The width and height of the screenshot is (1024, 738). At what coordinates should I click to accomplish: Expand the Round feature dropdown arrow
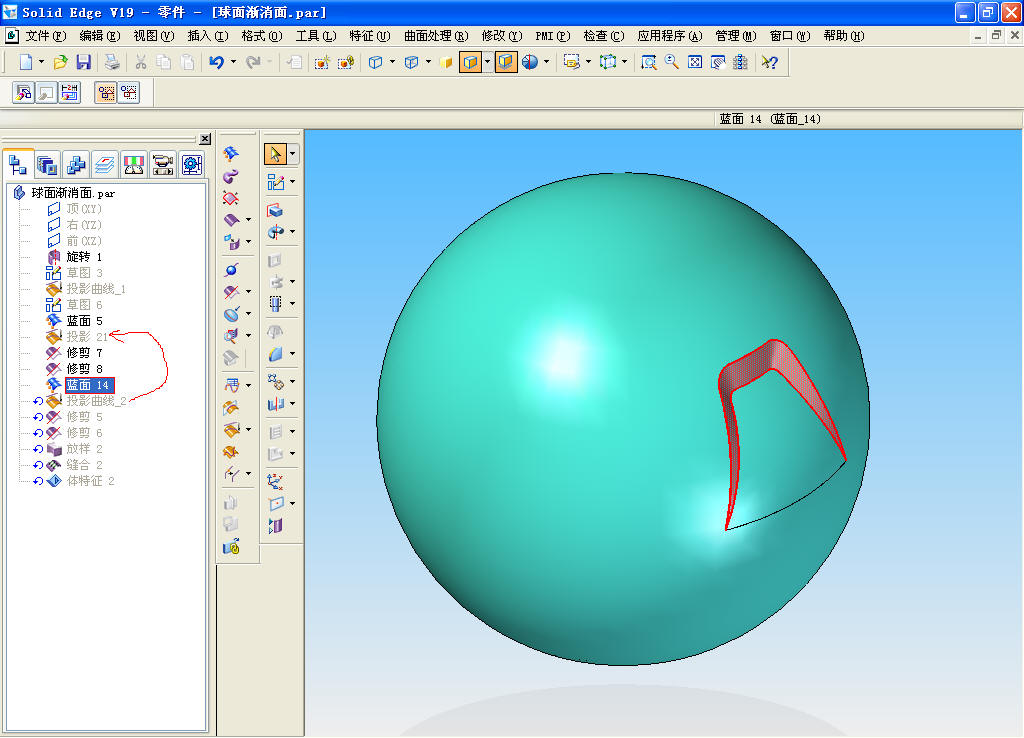click(x=292, y=353)
